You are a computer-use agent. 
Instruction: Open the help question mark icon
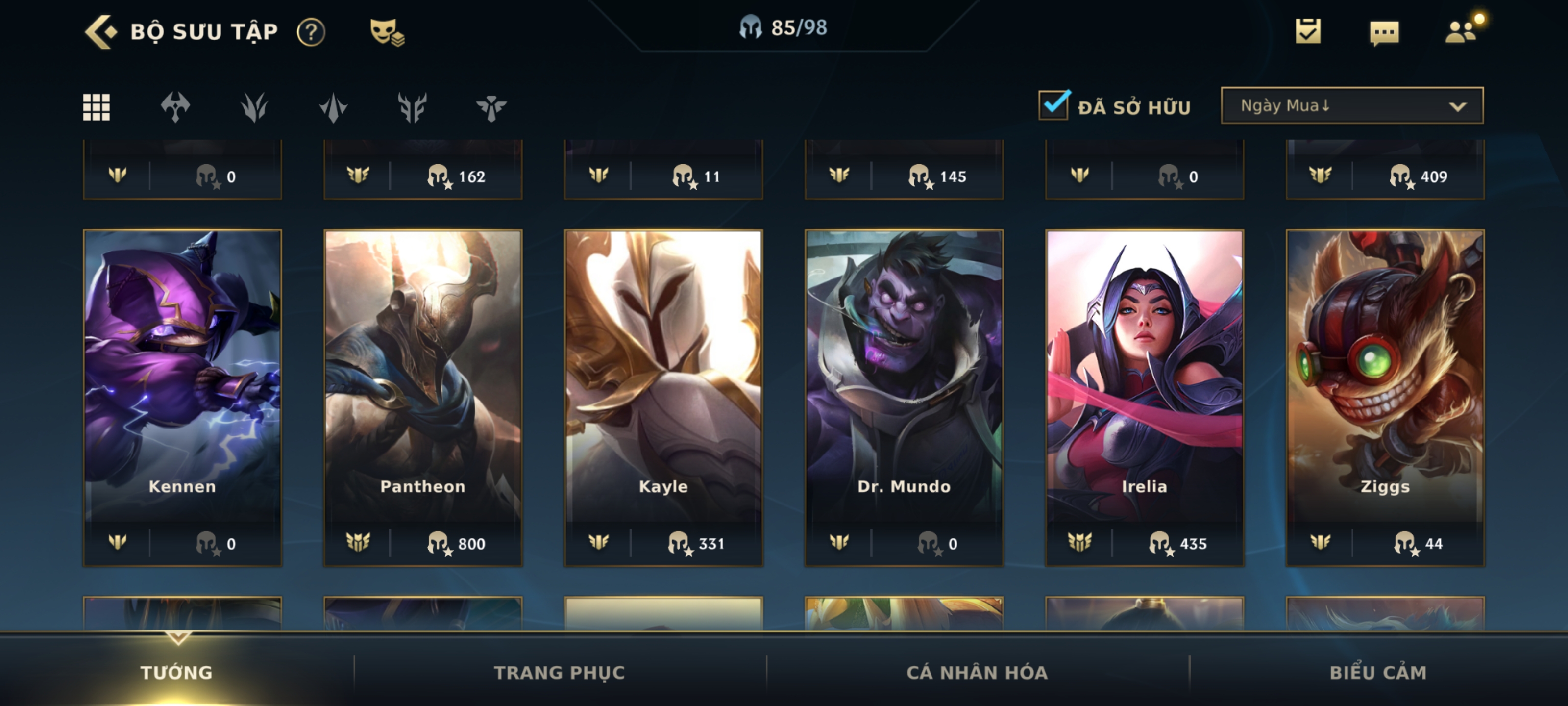coord(311,32)
